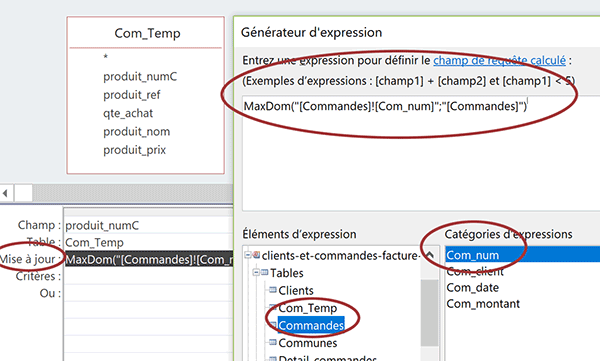Click the Mise à jour cell with MaxDom

[x=149, y=259]
